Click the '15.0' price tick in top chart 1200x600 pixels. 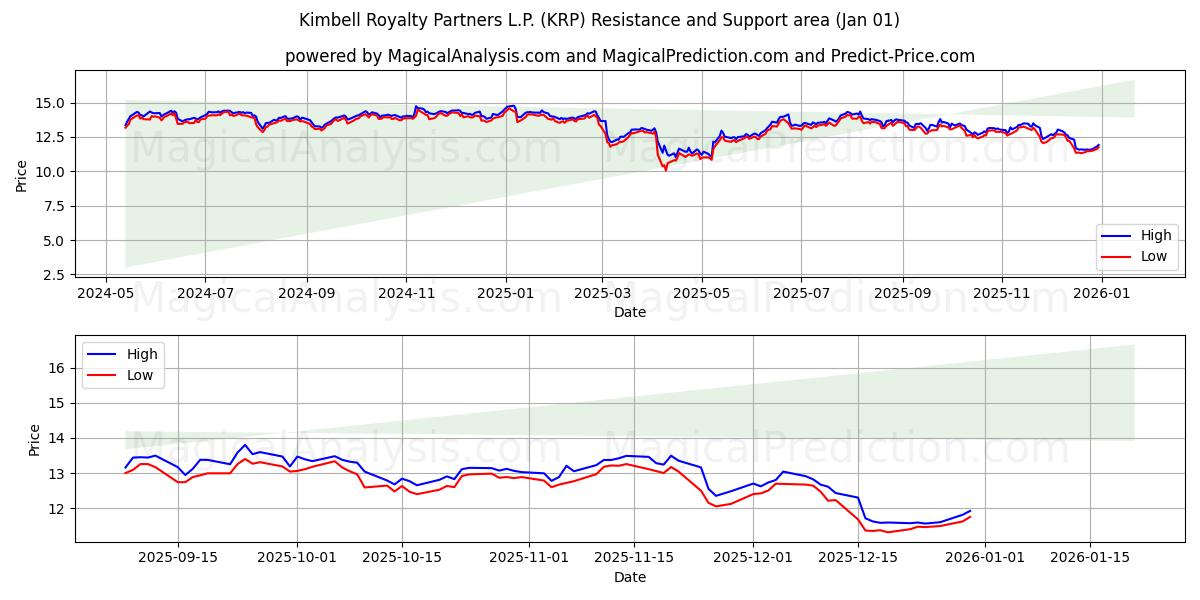[x=51, y=103]
